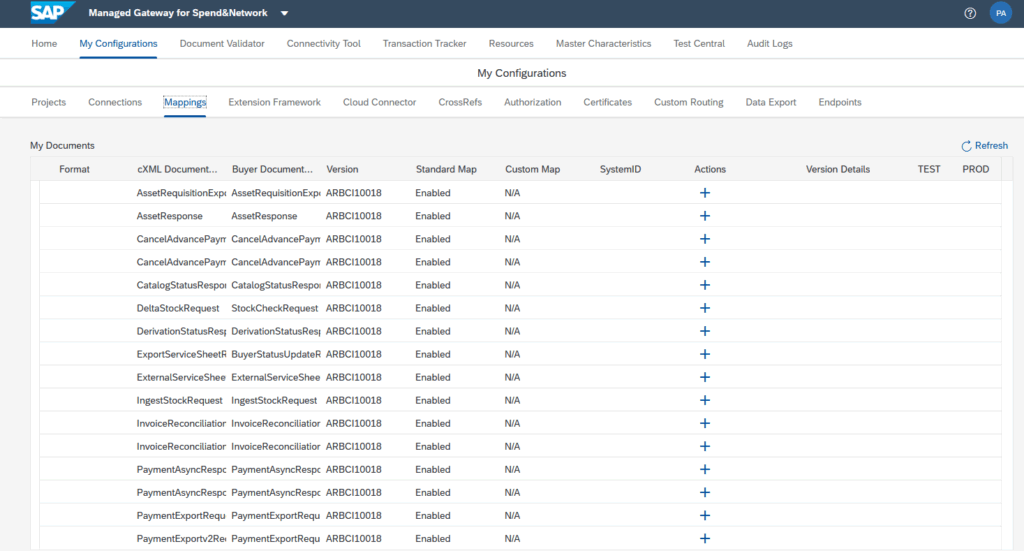Refresh the My Documents list

pos(984,146)
